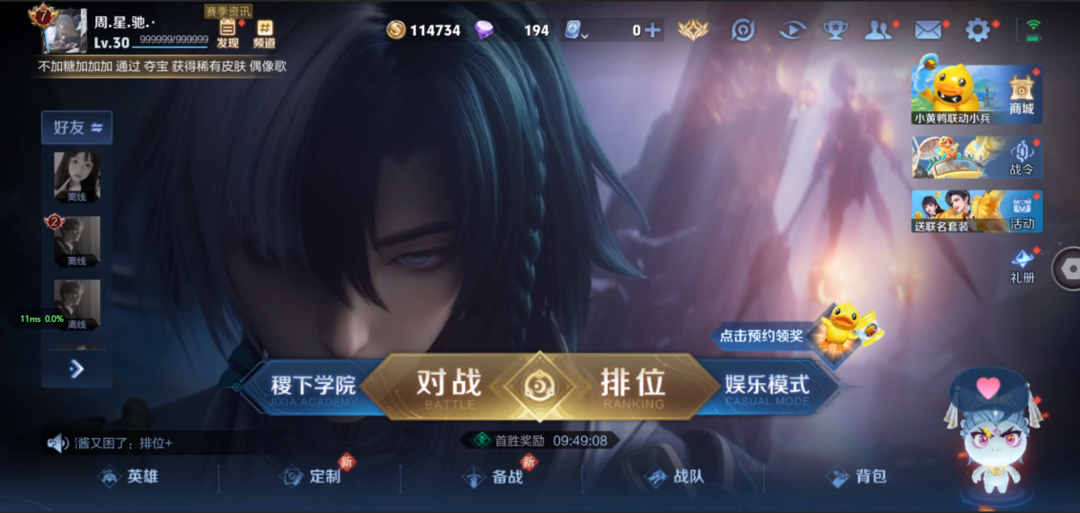
Task: Open the friends list icon in top bar
Action: point(878,30)
